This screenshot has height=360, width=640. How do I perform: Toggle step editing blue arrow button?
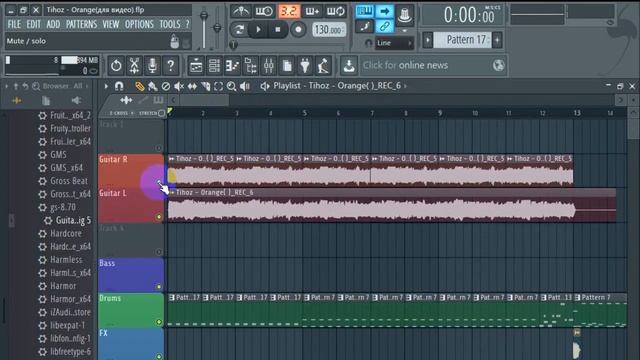pyautogui.click(x=384, y=11)
